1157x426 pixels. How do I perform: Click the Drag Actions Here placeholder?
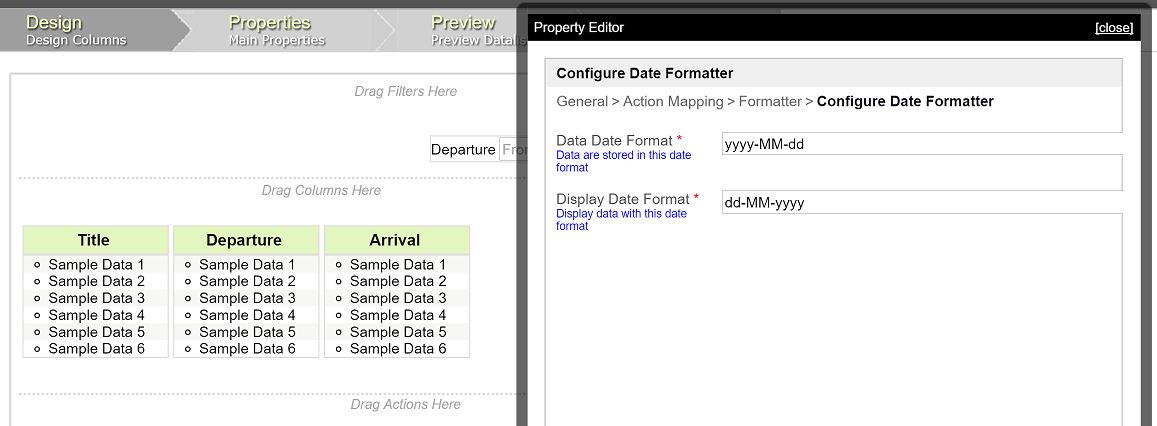[405, 404]
